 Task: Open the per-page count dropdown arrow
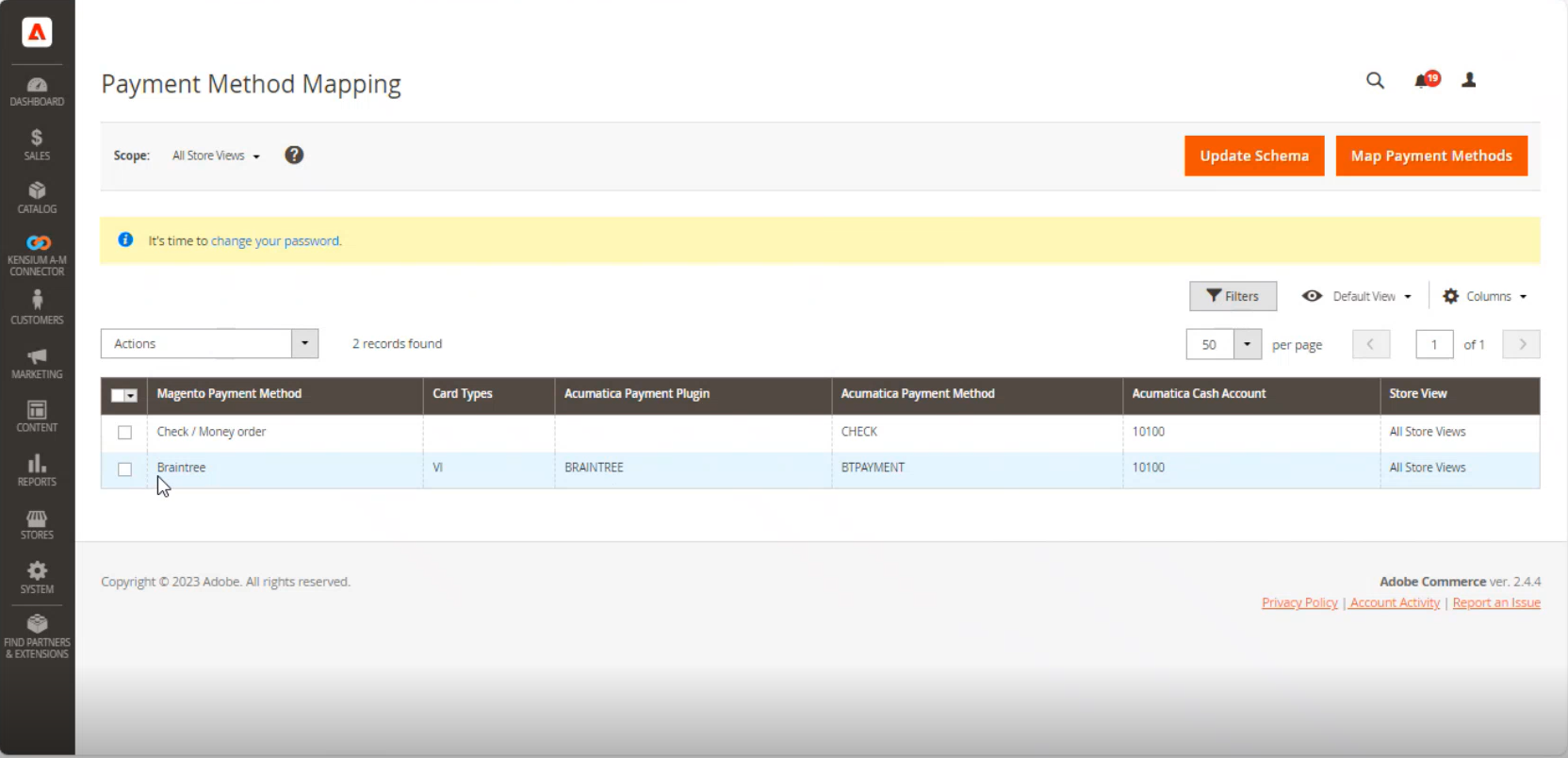(1247, 344)
